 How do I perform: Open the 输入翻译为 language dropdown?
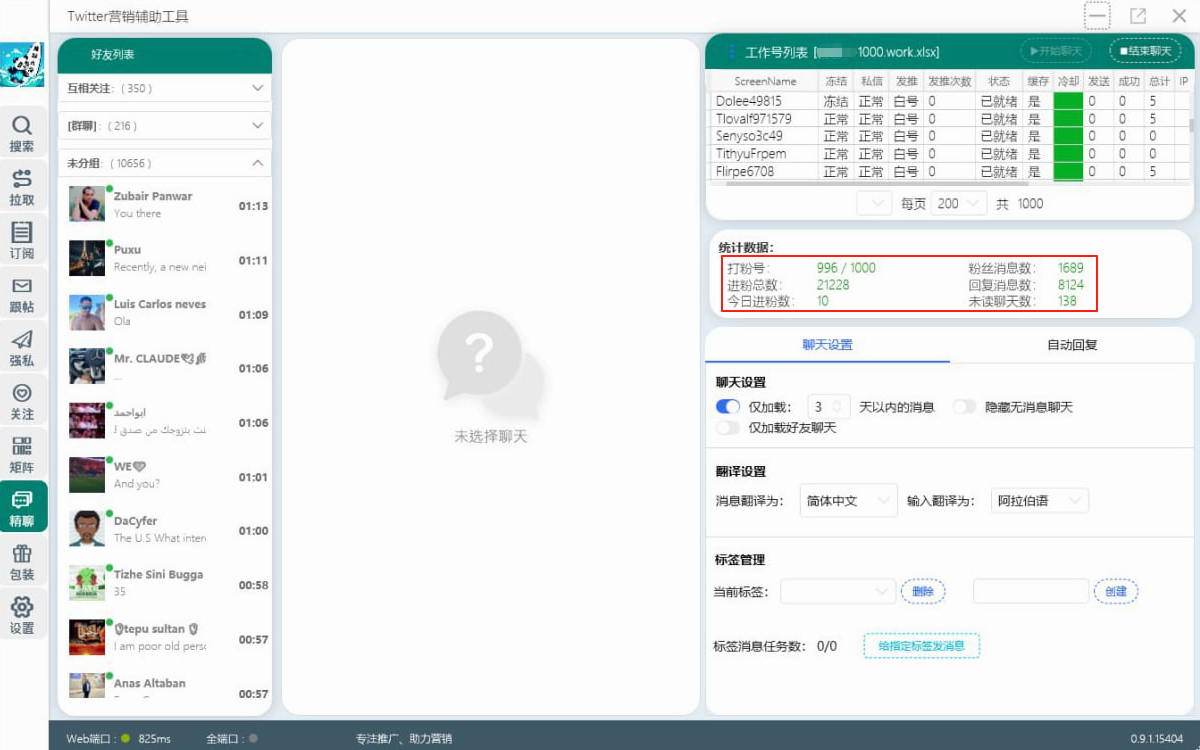[1039, 501]
